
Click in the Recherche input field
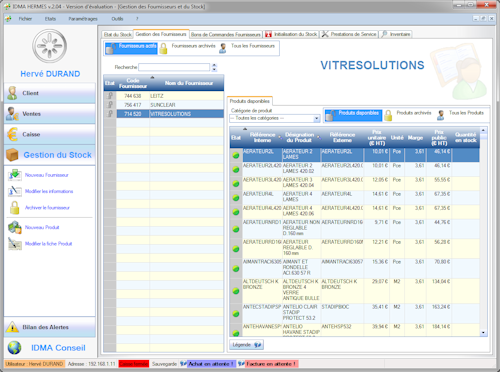[174, 67]
